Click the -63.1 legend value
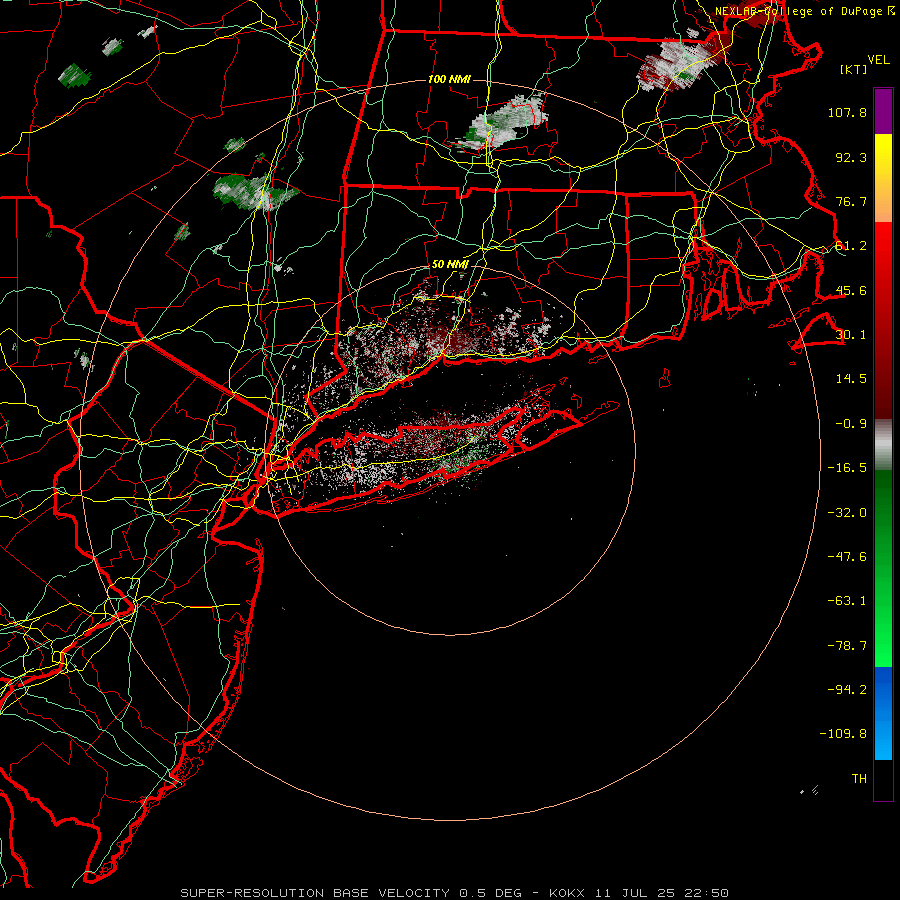This screenshot has width=900, height=900. [x=847, y=601]
